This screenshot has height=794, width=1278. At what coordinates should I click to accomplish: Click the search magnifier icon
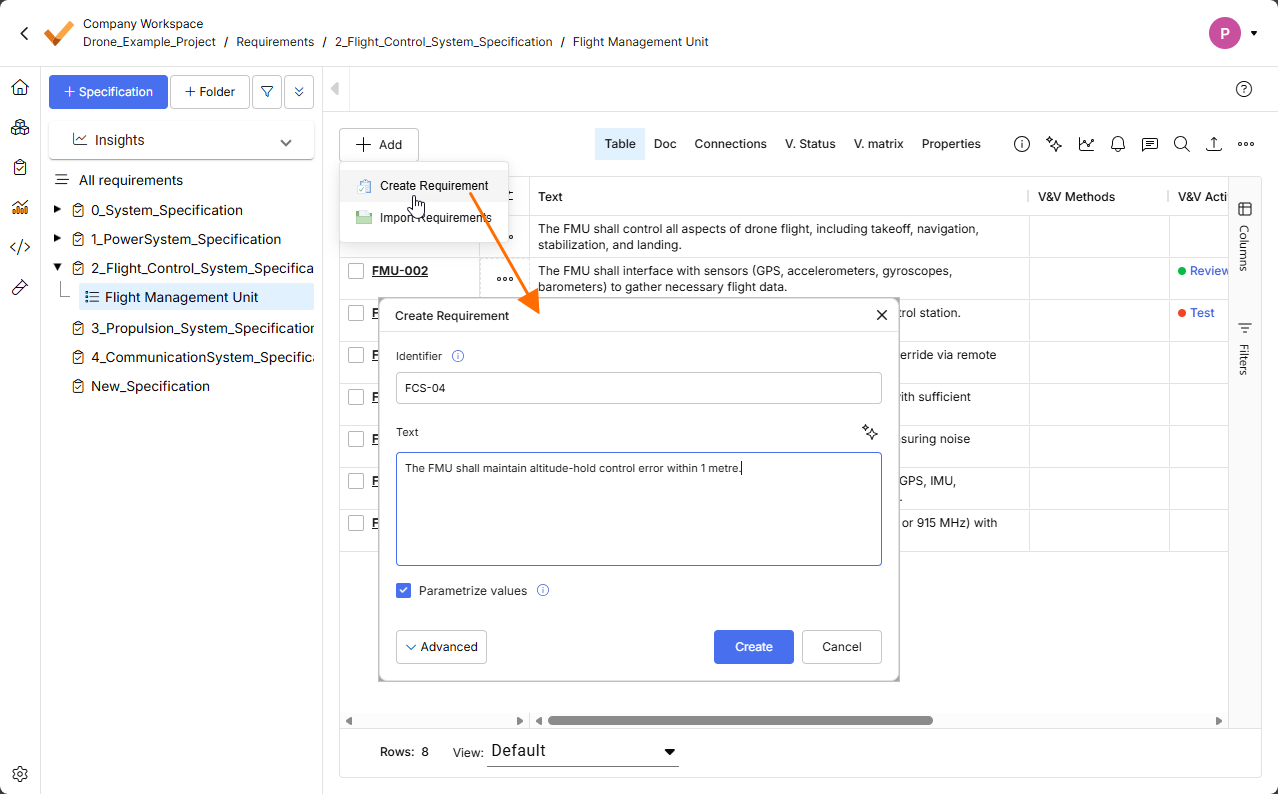pyautogui.click(x=1182, y=144)
